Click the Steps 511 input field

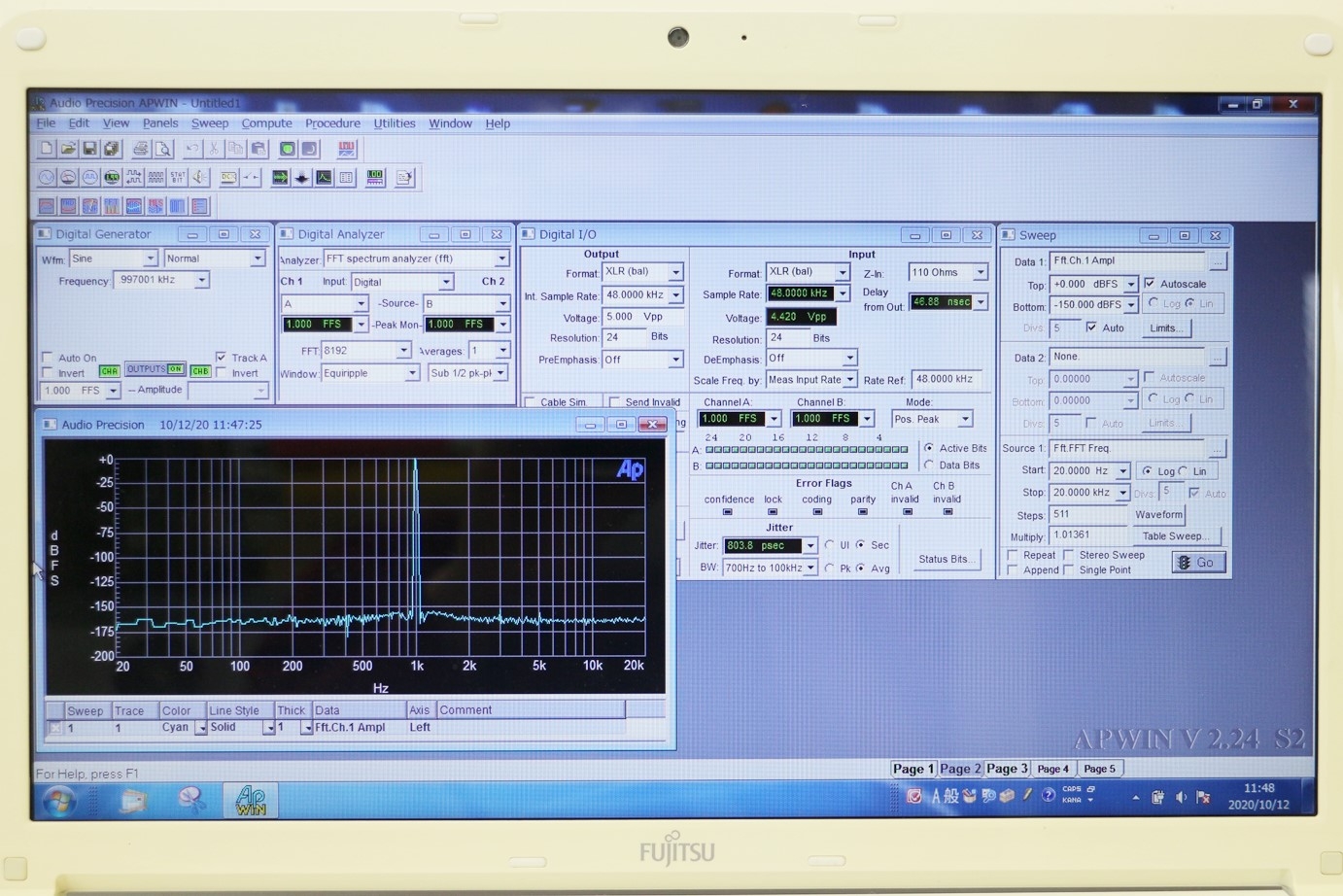(x=1088, y=515)
